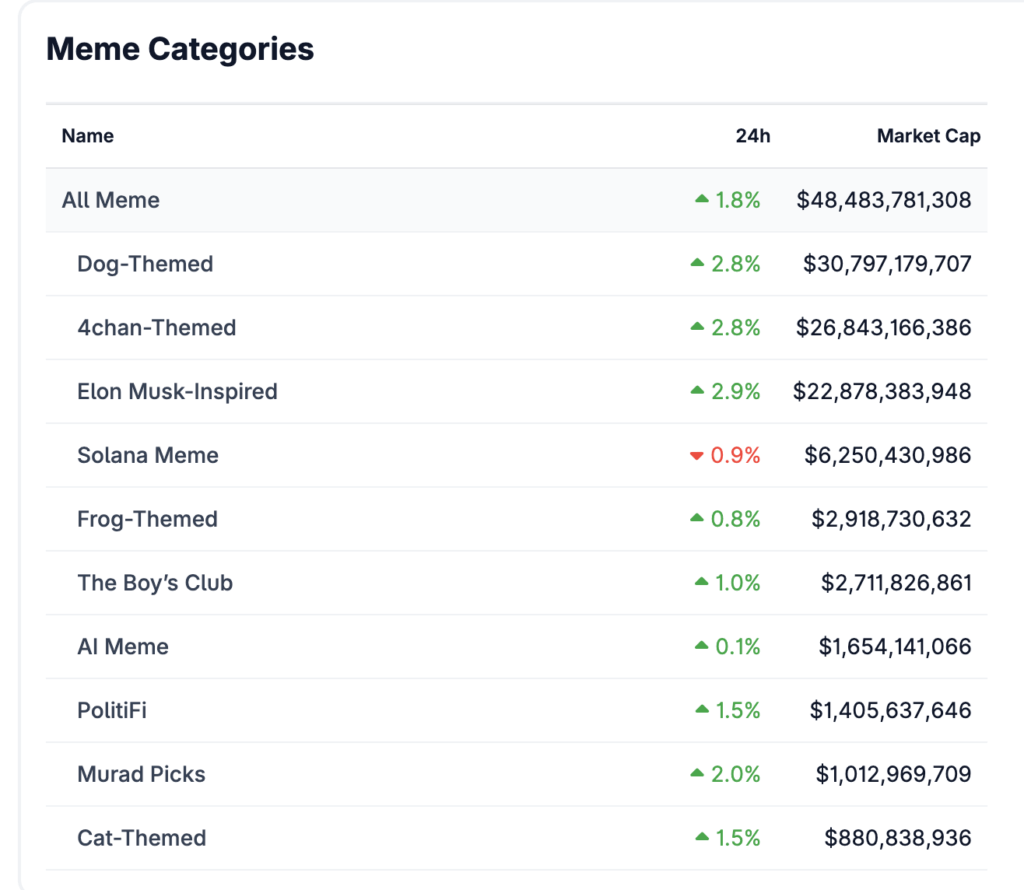Viewport: 1024px width, 890px height.
Task: Click the All Meme row
Action: click(516, 200)
